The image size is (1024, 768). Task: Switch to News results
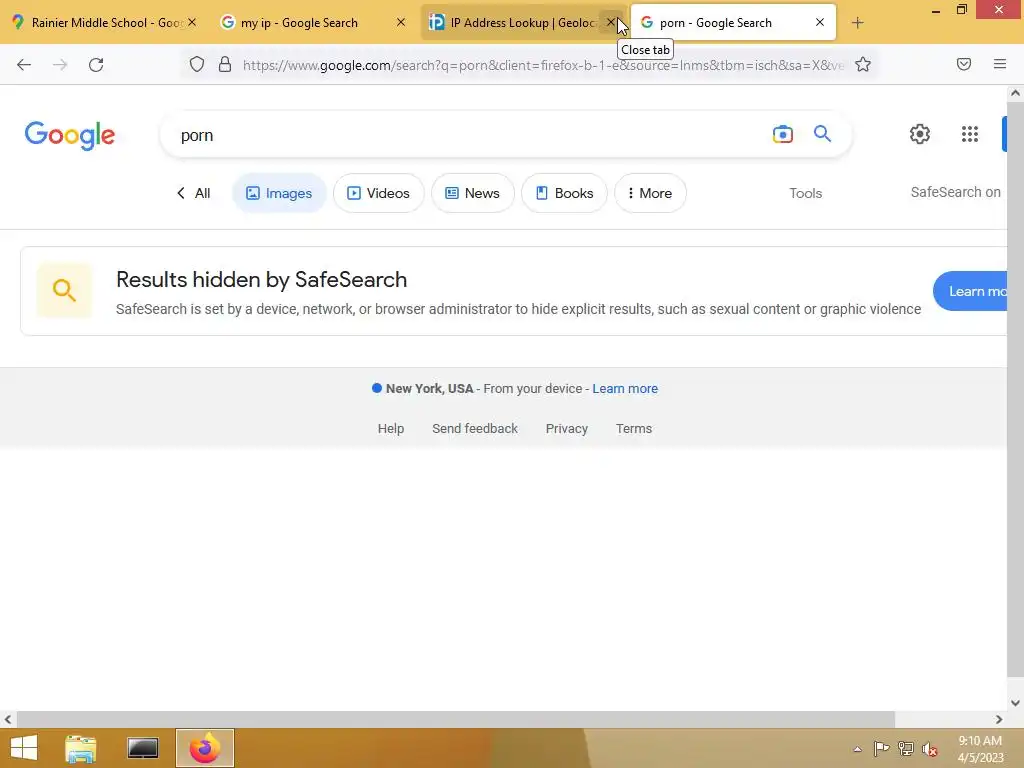473,193
